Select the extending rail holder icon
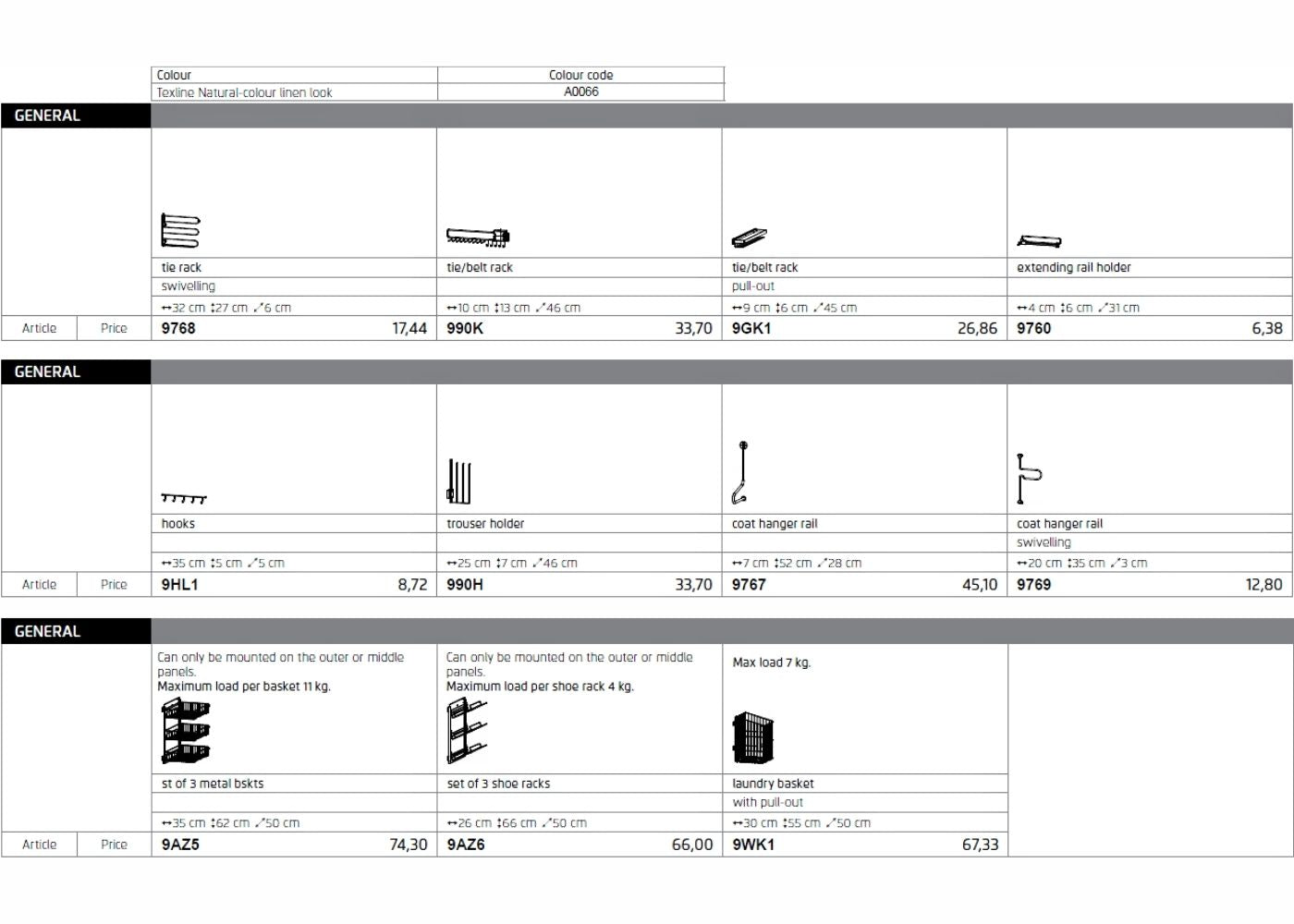1294x924 pixels. tap(1039, 241)
